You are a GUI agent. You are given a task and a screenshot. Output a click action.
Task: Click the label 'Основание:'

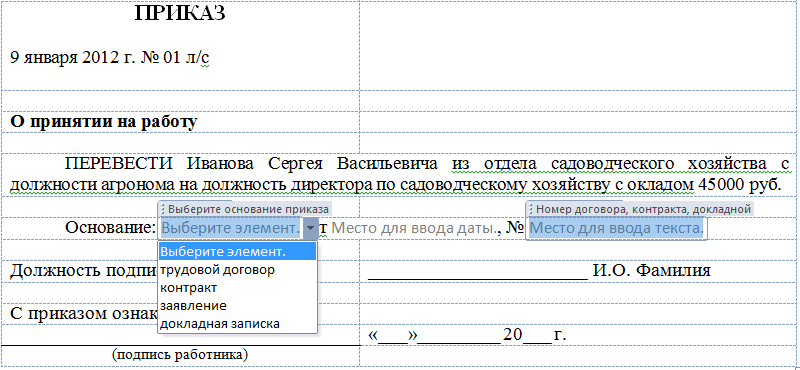(x=110, y=228)
